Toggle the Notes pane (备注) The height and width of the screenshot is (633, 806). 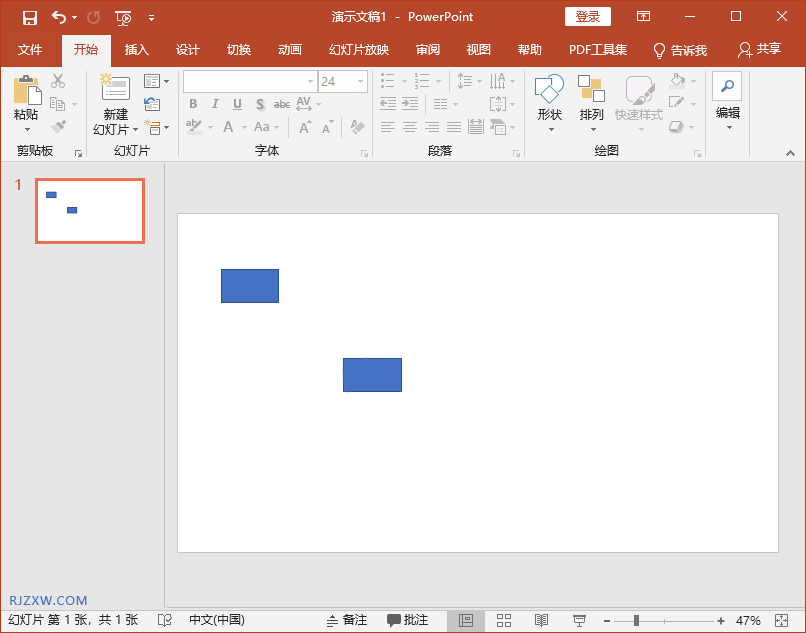(x=347, y=621)
